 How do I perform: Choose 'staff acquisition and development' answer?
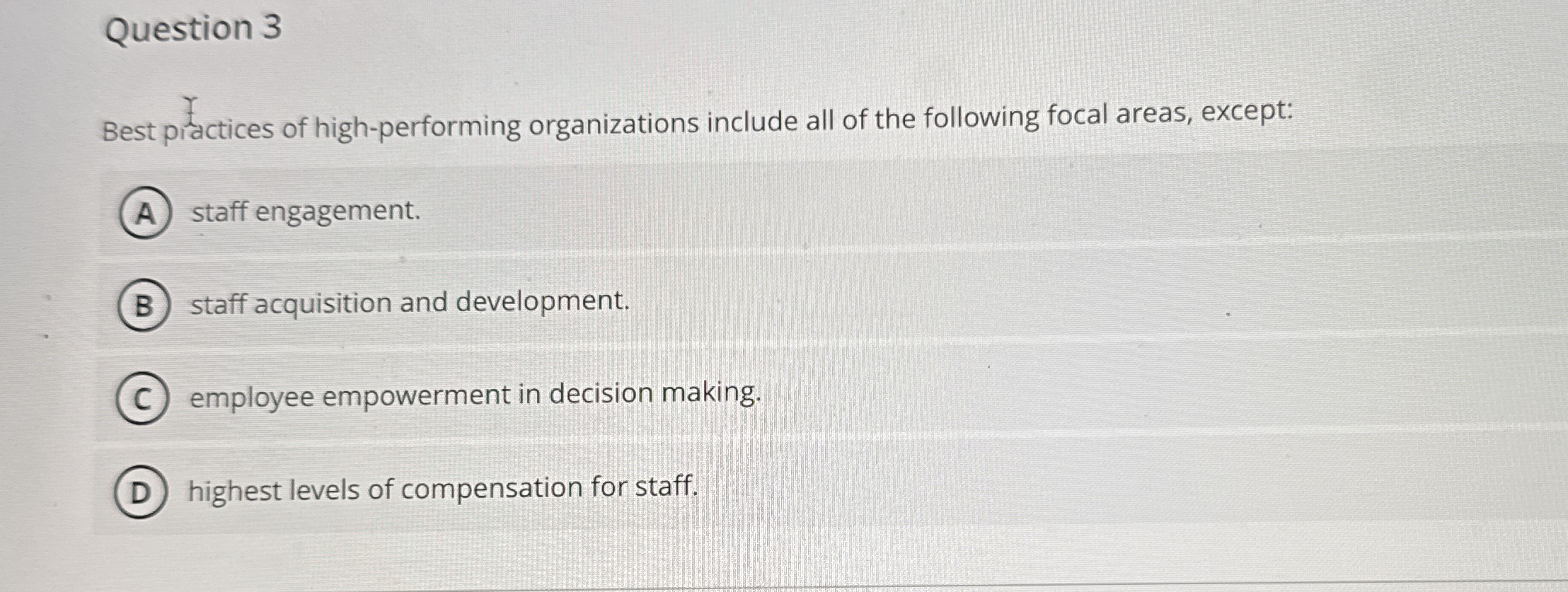click(408, 303)
